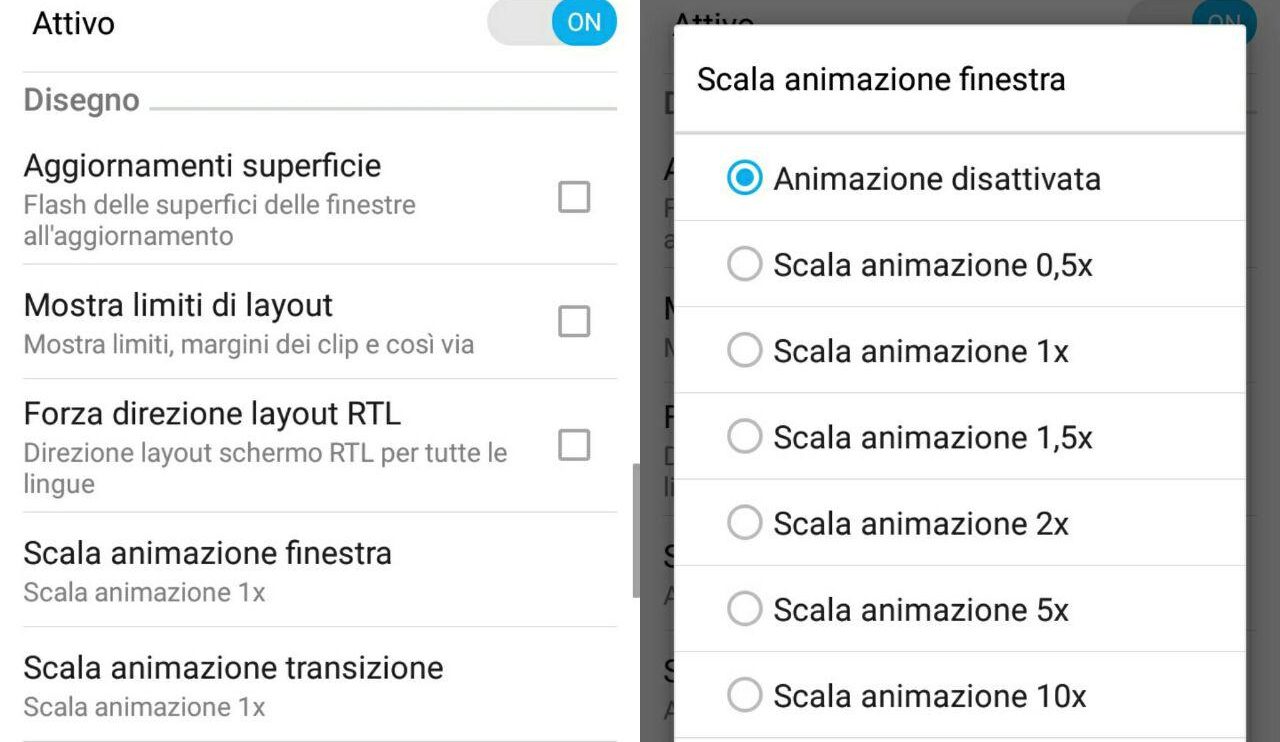Click the Aggiornamenti superficie title text
The image size is (1280, 742).
202,165
